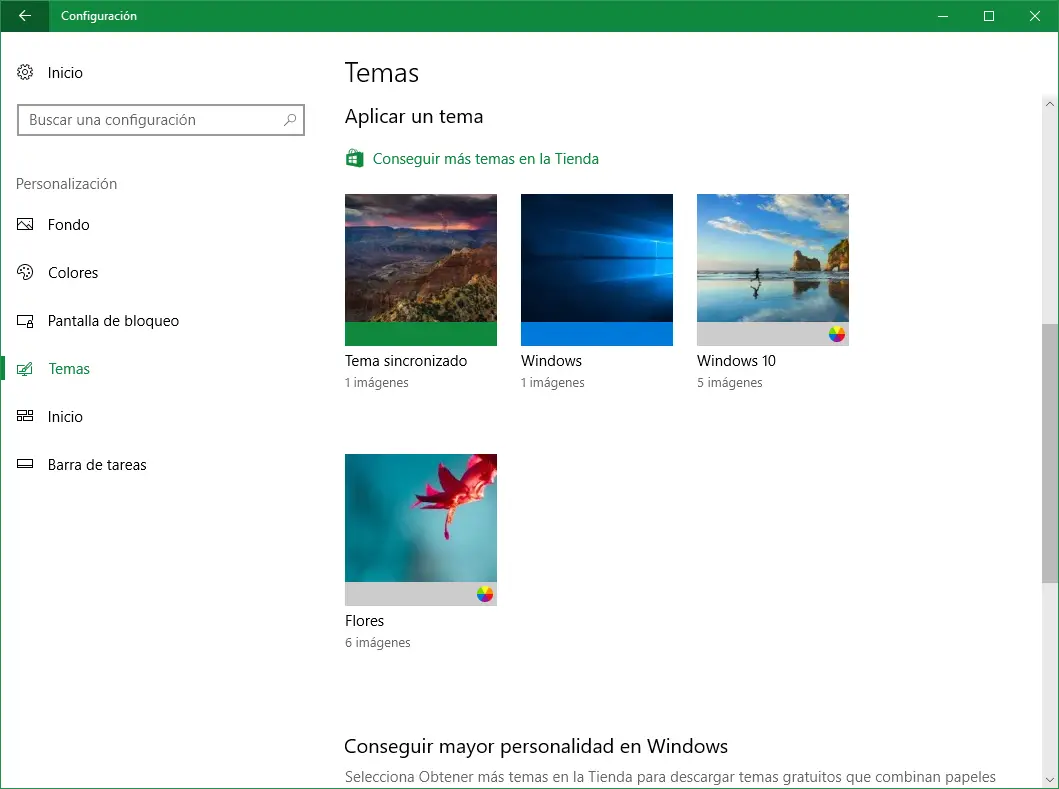This screenshot has width=1059, height=789.
Task: Click blue accent bar of Windows theme
Action: pos(596,334)
